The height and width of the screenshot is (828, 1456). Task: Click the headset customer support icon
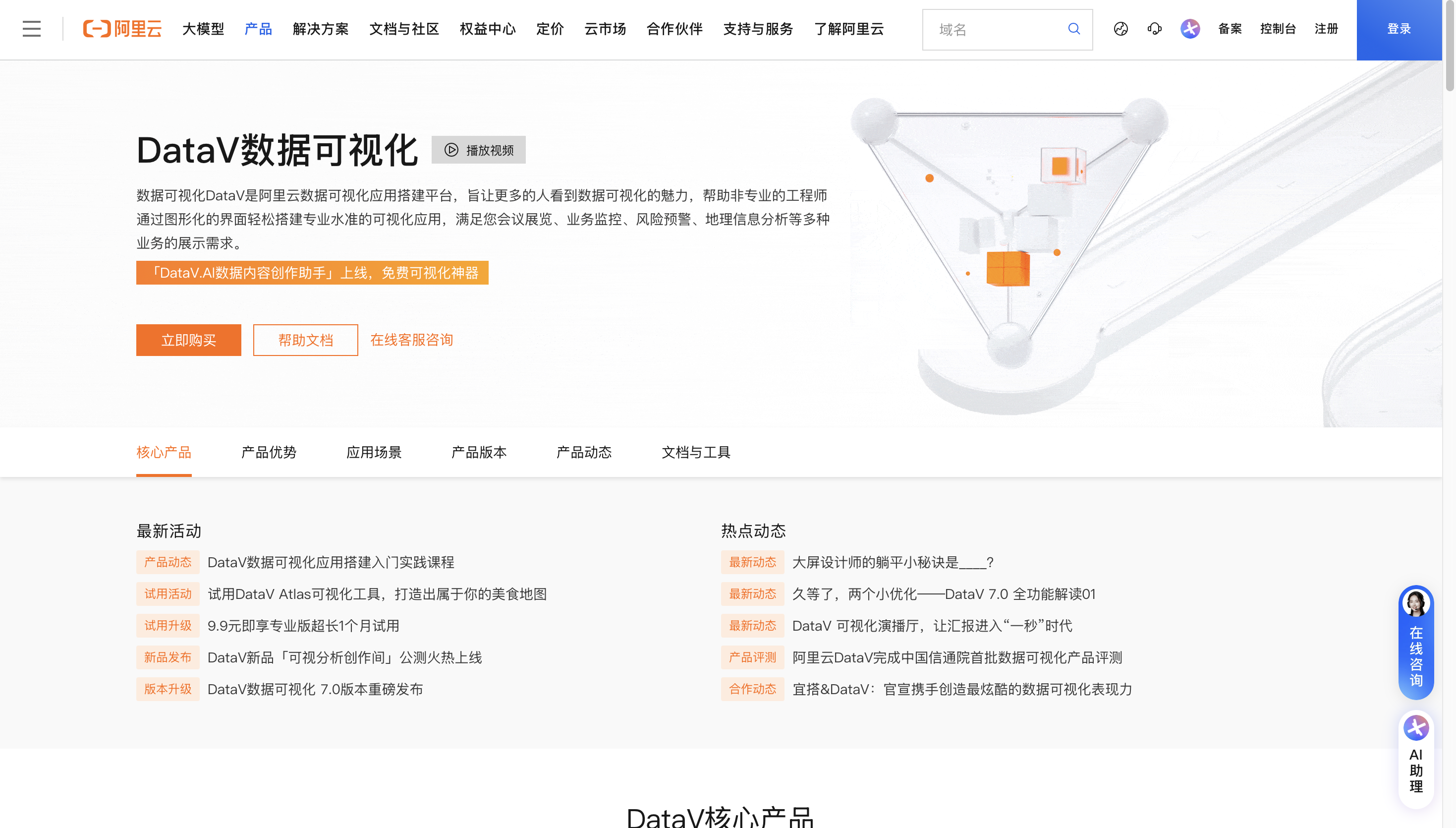(x=1154, y=28)
